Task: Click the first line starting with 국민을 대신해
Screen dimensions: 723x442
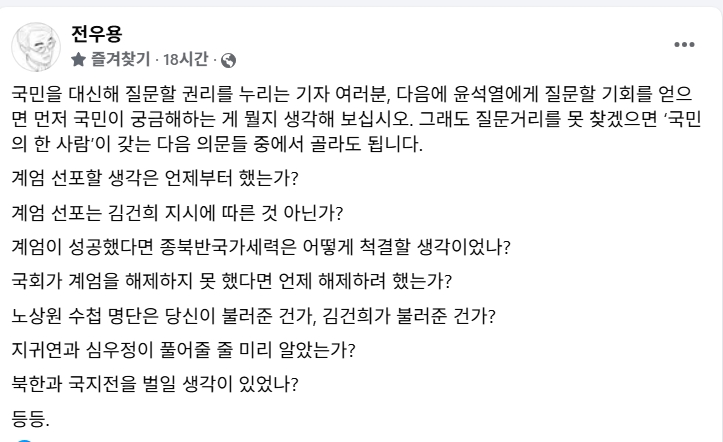Action: 352,94
